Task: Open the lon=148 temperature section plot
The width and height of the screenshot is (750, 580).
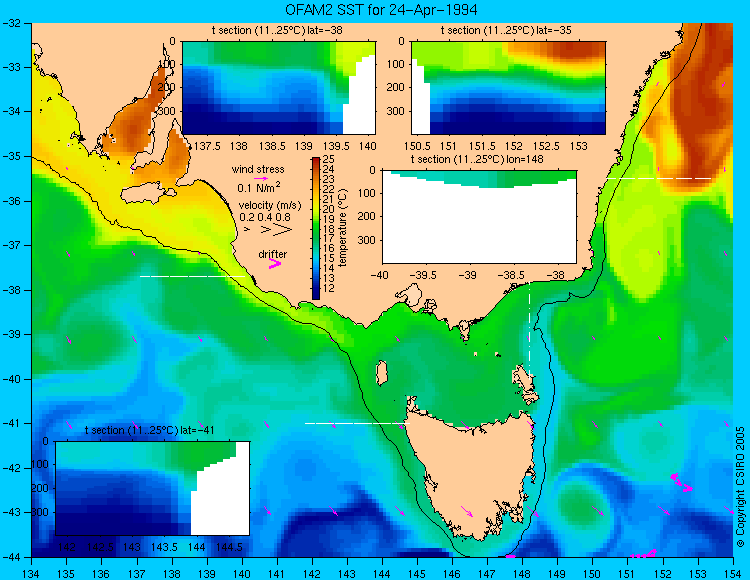Action: [x=479, y=217]
